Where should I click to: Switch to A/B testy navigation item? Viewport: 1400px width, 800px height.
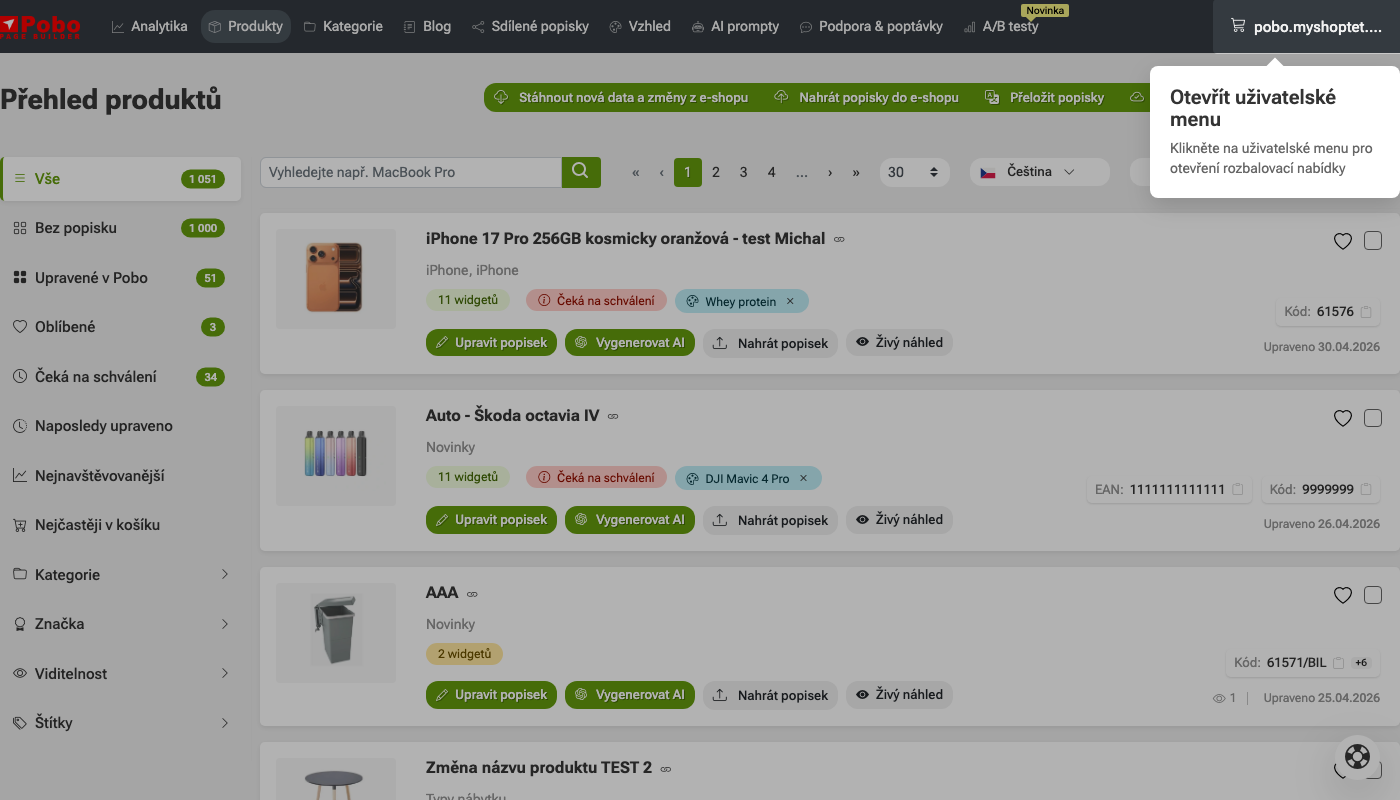click(1000, 26)
